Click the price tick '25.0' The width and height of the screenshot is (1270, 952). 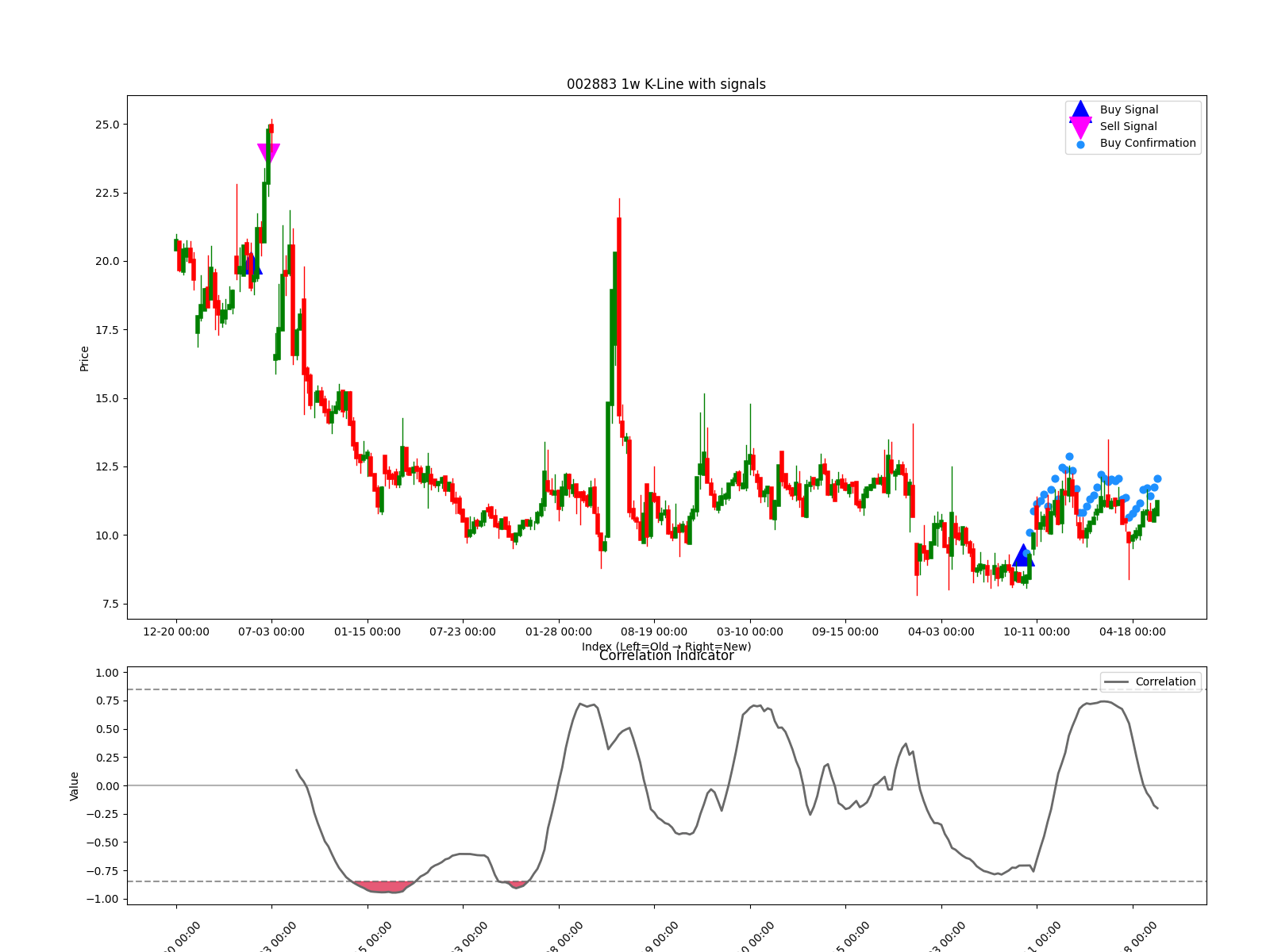107,125
